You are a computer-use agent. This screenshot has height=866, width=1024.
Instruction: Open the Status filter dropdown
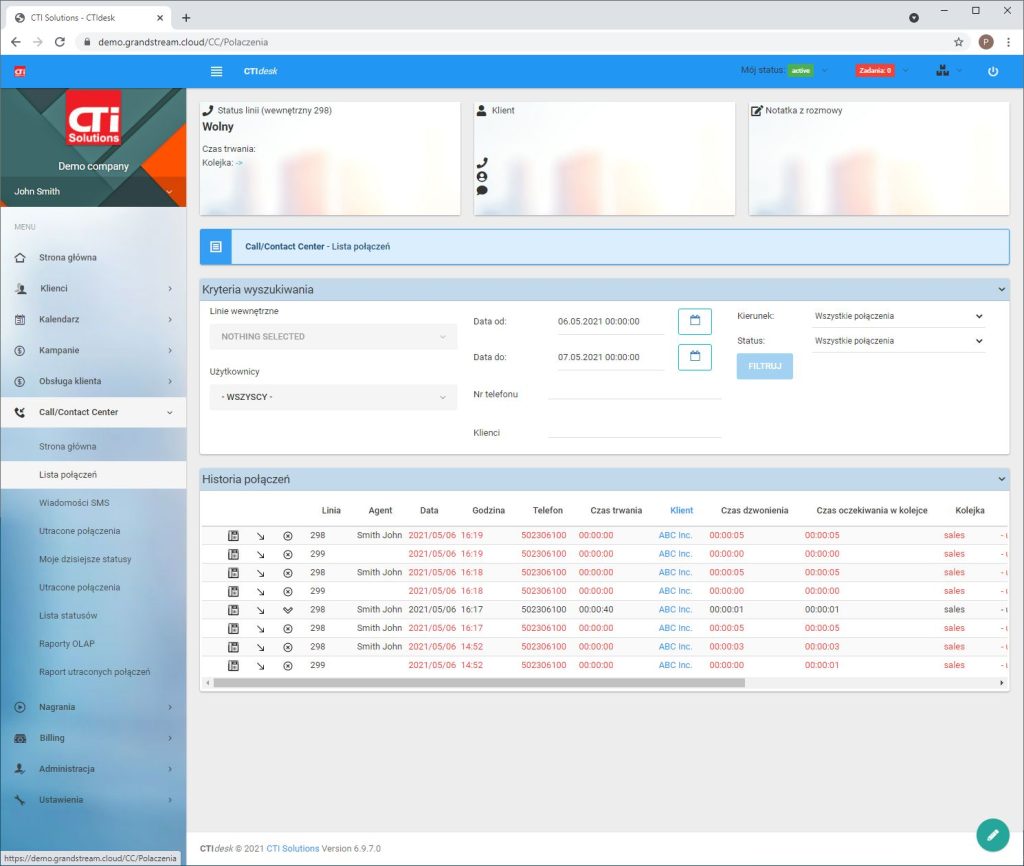tap(898, 341)
